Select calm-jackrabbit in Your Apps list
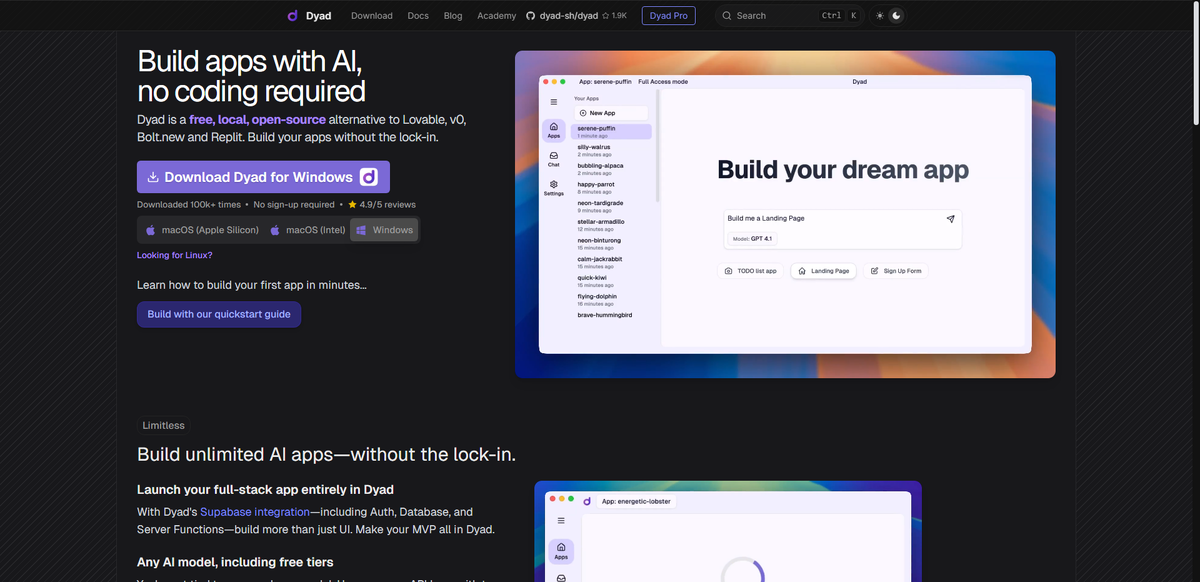 tap(611, 262)
